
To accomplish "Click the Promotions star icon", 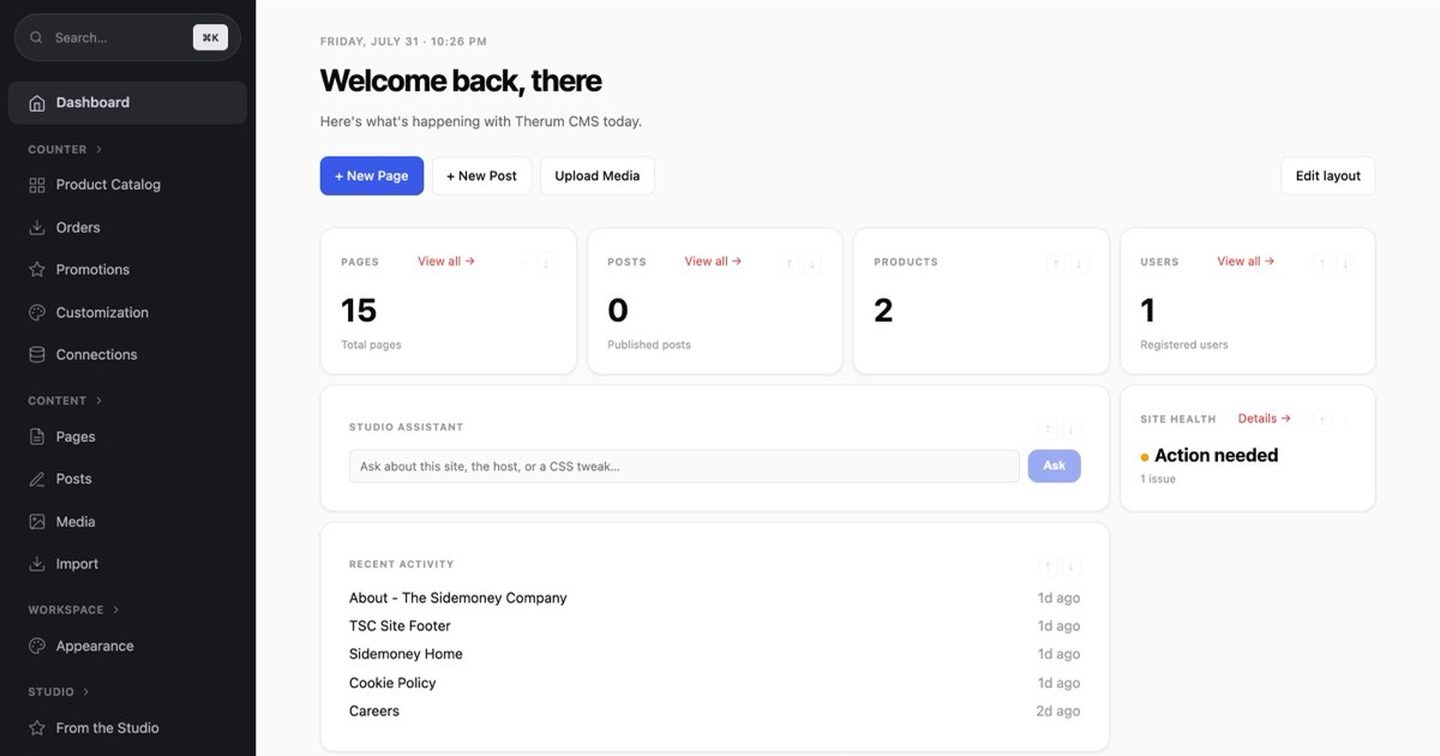I will pyautogui.click(x=37, y=270).
